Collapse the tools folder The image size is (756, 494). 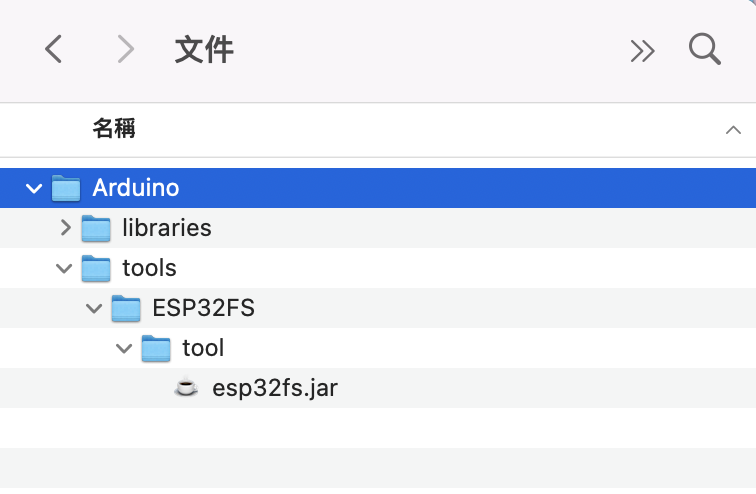[x=64, y=268]
